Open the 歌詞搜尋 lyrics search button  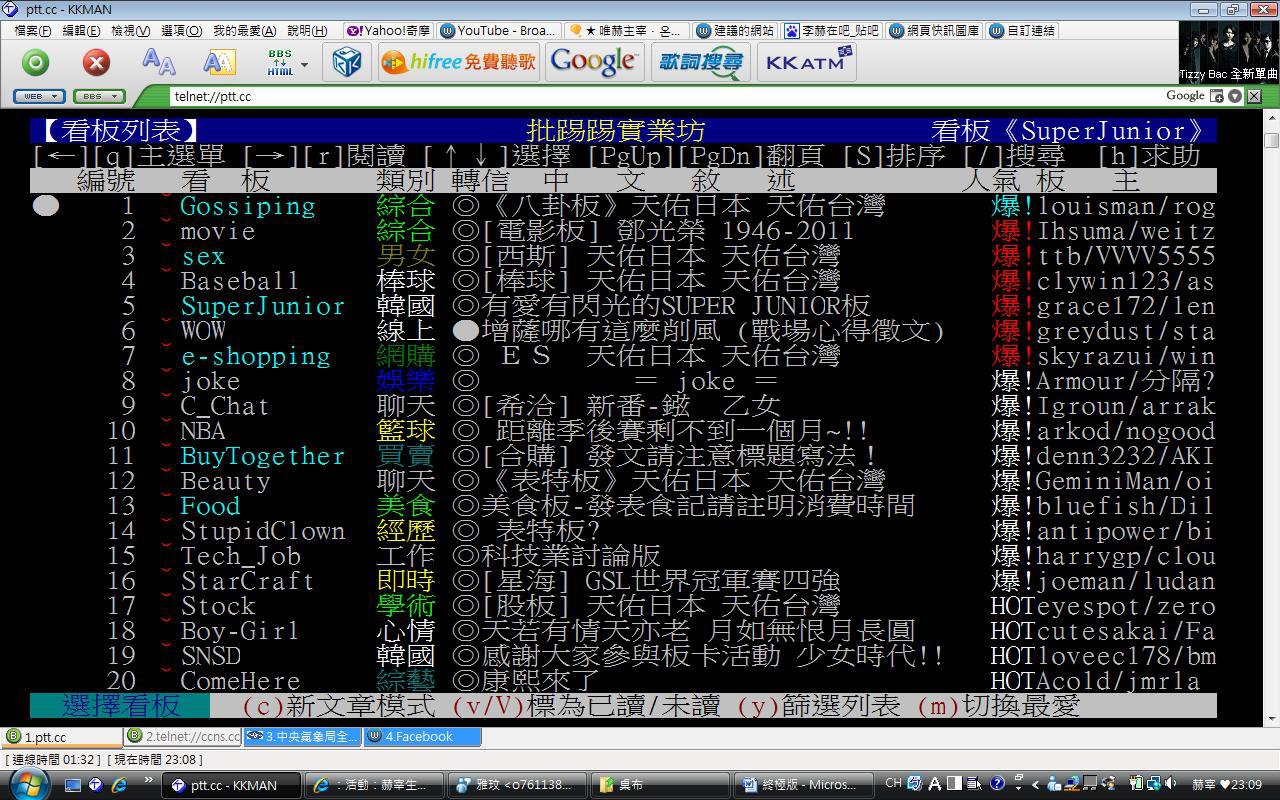pyautogui.click(x=700, y=62)
